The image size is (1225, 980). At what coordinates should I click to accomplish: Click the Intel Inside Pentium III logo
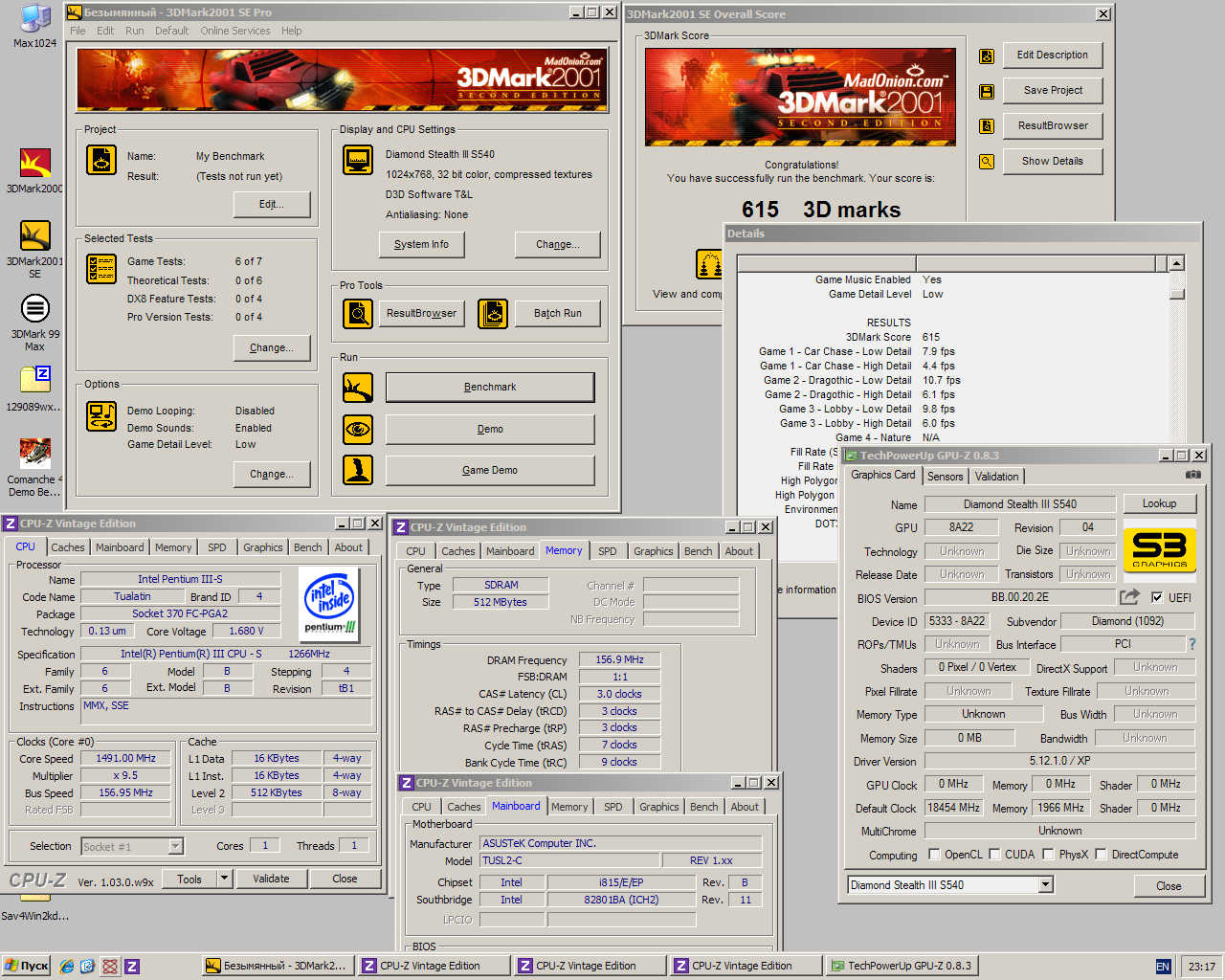pos(330,603)
